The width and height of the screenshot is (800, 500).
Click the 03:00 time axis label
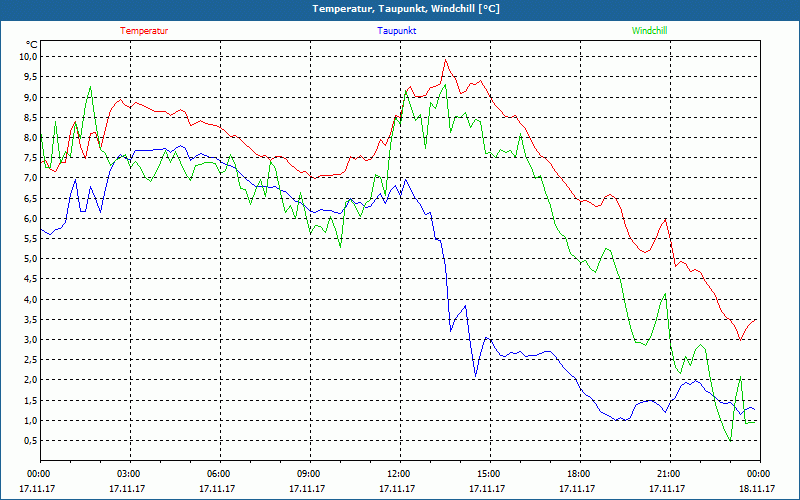coord(129,474)
